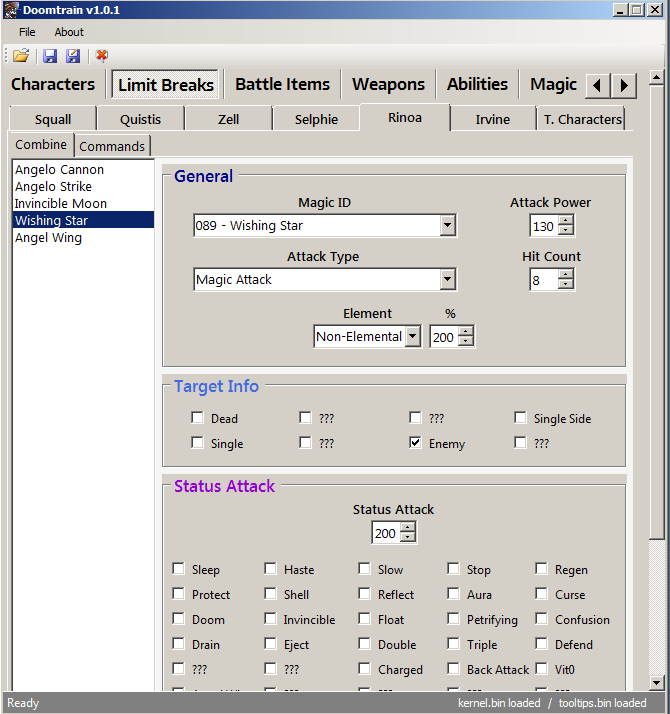Switch to the Battle Items tab
This screenshot has width=670, height=714.
282,84
